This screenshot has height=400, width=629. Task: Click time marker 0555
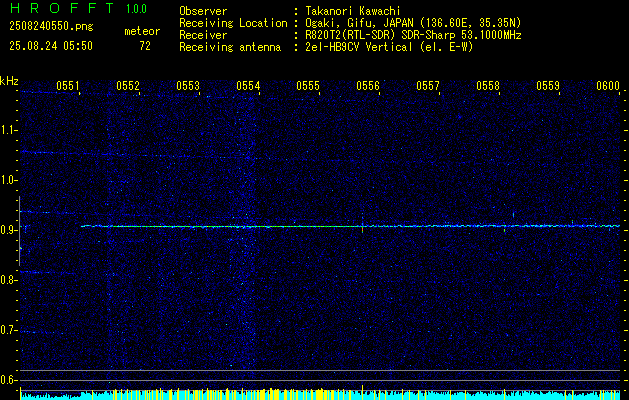308,86
